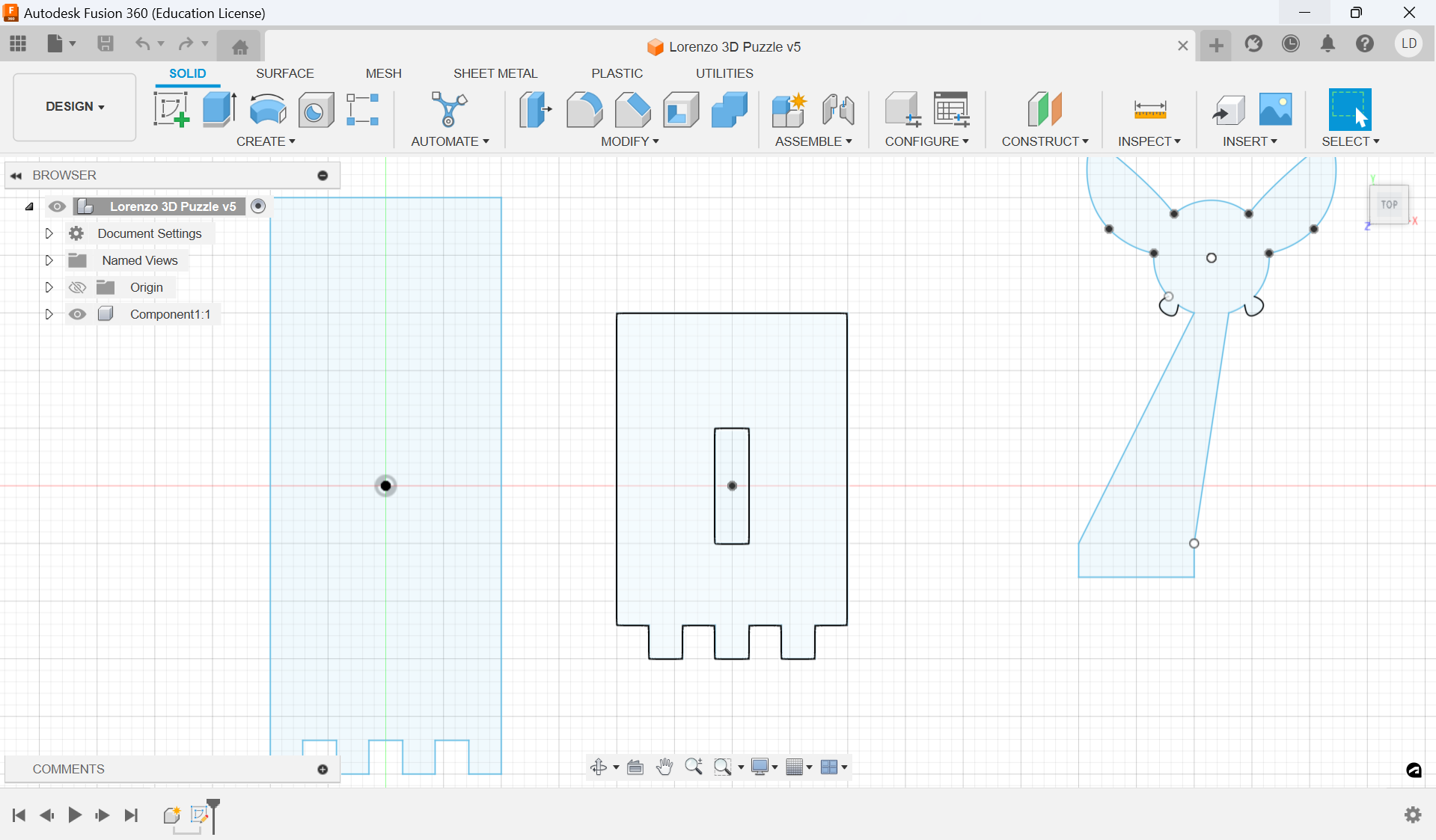This screenshot has width=1436, height=840.
Task: Select the Pan hand tool
Action: (x=664, y=767)
